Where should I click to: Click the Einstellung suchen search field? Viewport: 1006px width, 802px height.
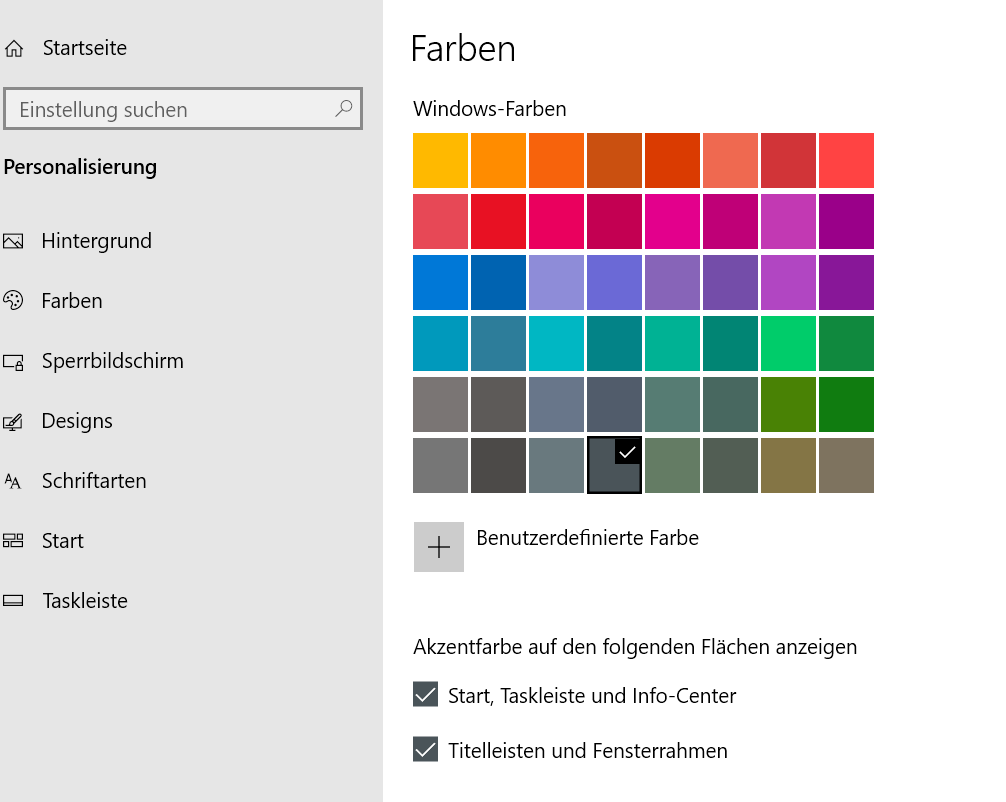pyautogui.click(x=170, y=109)
